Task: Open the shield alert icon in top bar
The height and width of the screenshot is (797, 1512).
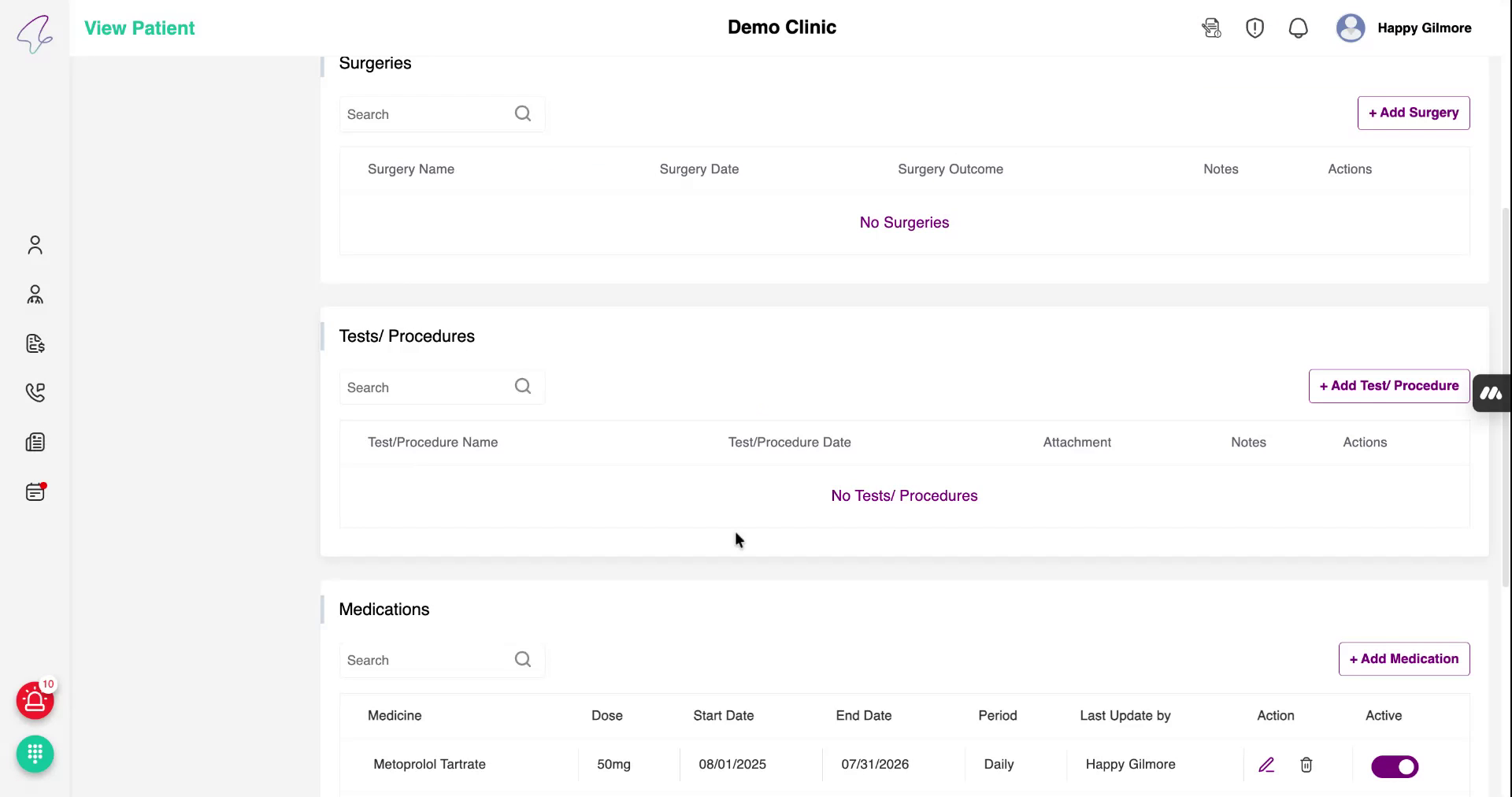Action: coord(1254,28)
